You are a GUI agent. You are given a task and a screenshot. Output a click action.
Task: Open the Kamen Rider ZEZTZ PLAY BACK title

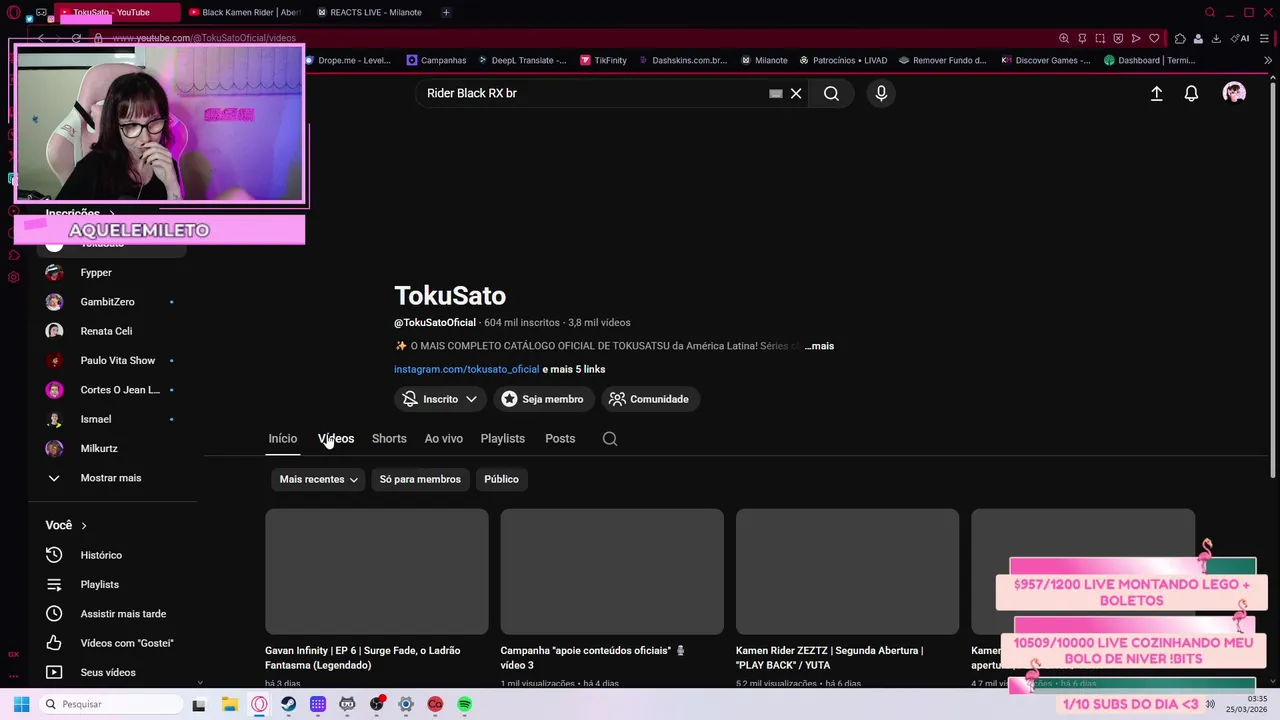click(830, 657)
